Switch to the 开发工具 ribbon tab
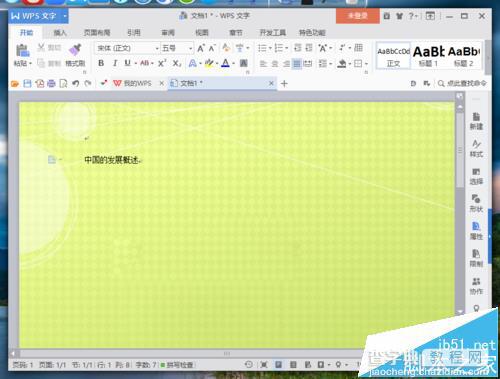This screenshot has width=500, height=379. tap(273, 33)
